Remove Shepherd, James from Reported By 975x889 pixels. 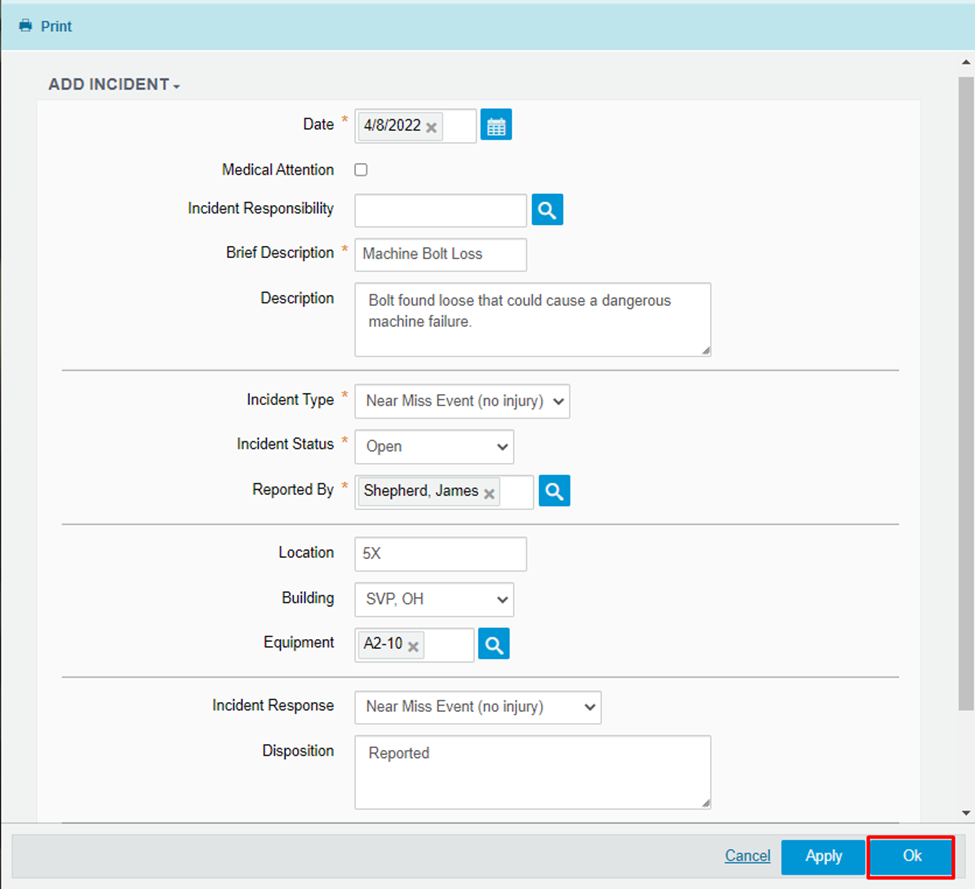pos(489,493)
